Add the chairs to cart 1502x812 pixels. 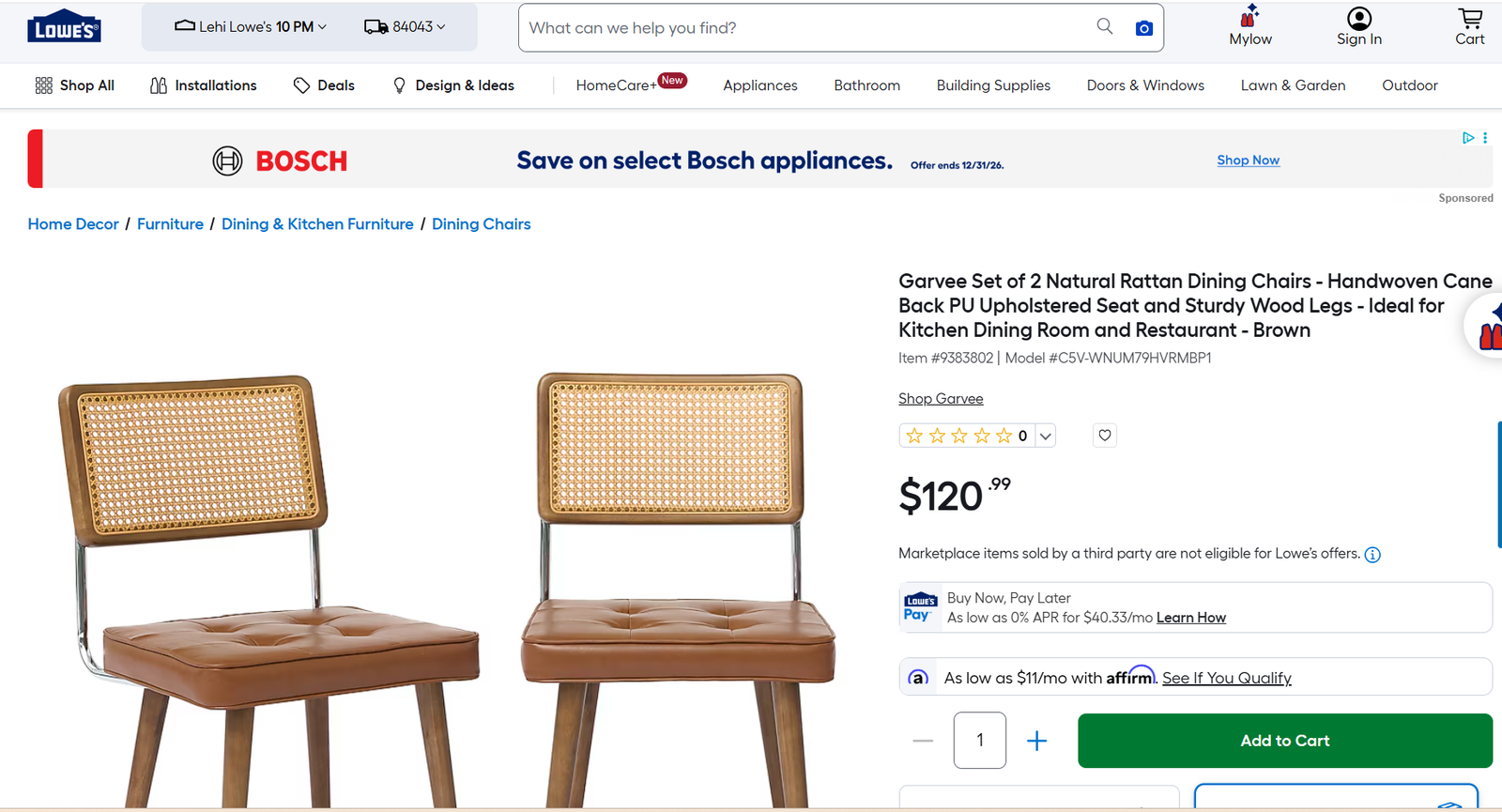pos(1285,741)
